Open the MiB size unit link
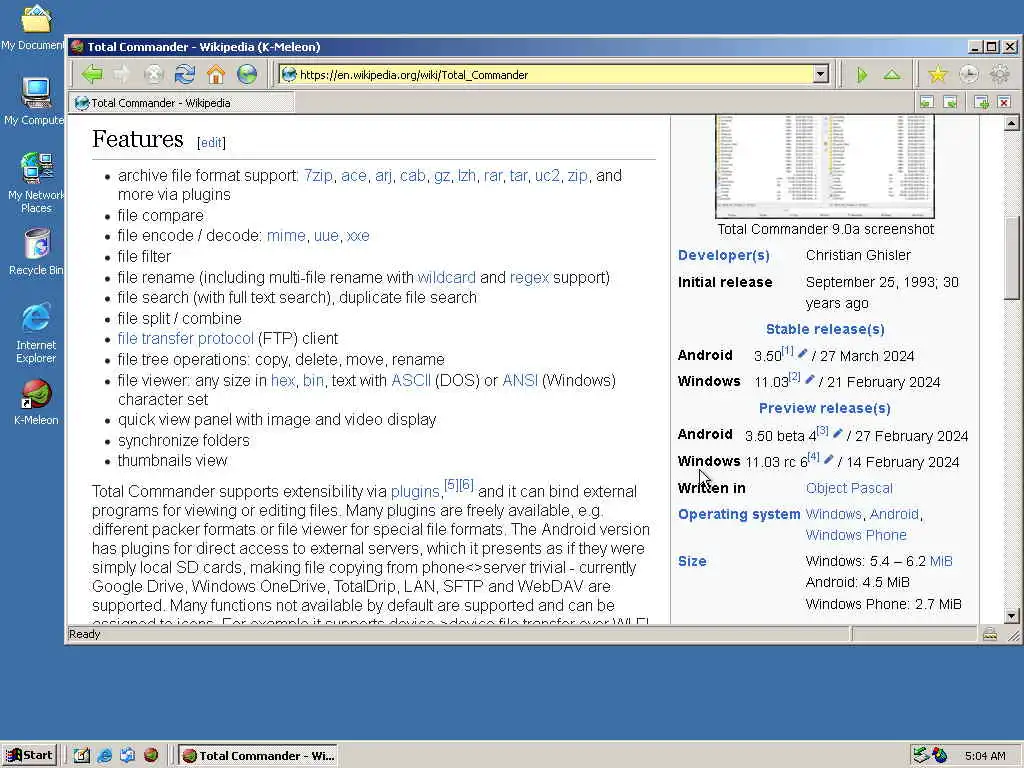The image size is (1024, 768). point(941,561)
